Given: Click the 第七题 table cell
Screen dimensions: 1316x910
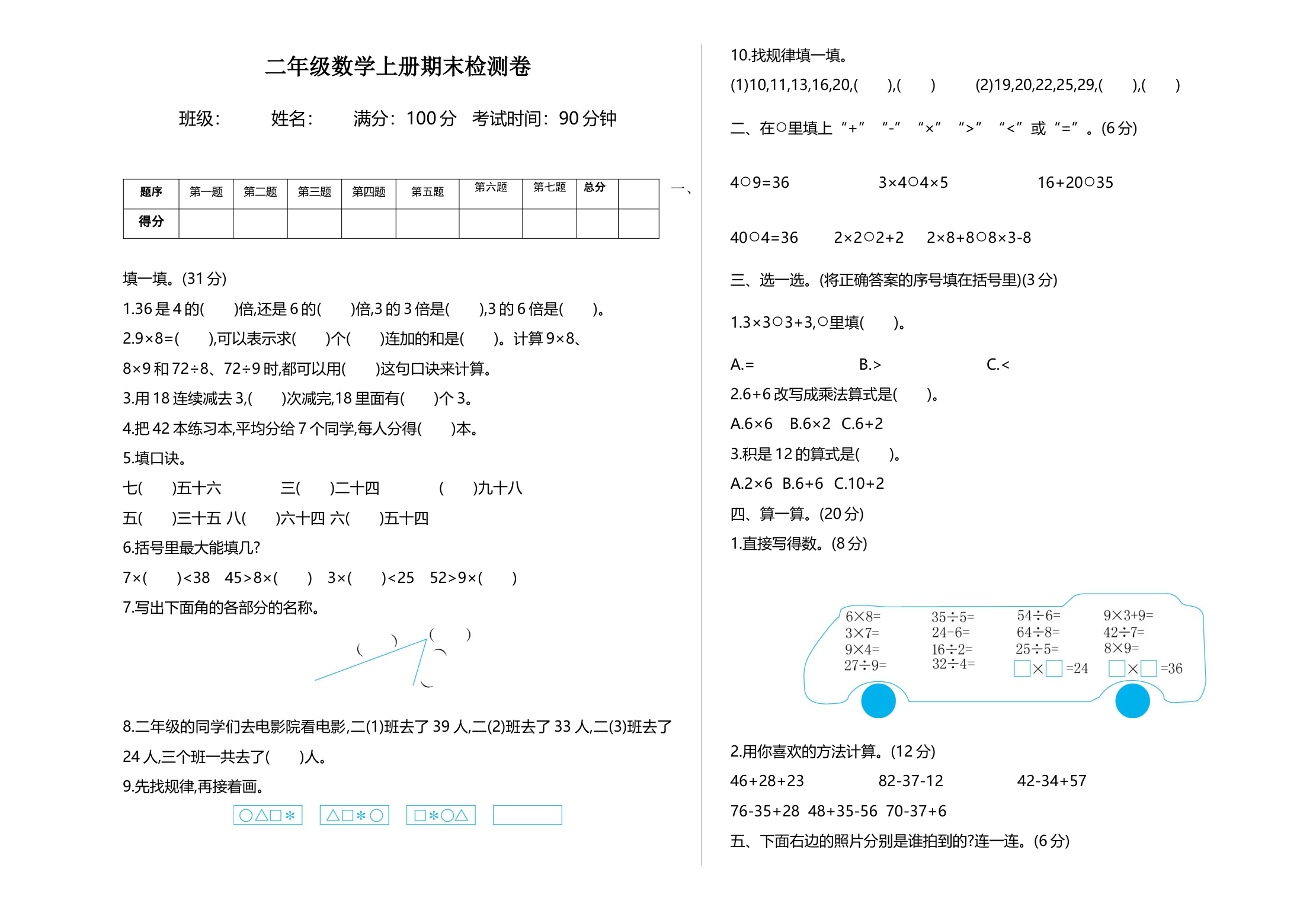Looking at the screenshot, I should click(x=549, y=194).
